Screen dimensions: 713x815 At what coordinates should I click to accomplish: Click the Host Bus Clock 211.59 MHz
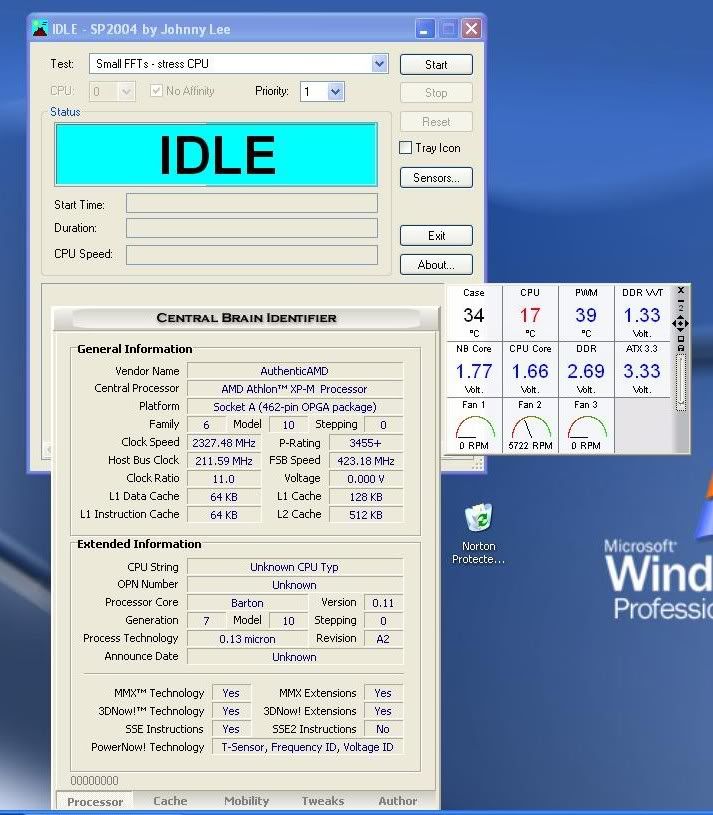point(223,461)
